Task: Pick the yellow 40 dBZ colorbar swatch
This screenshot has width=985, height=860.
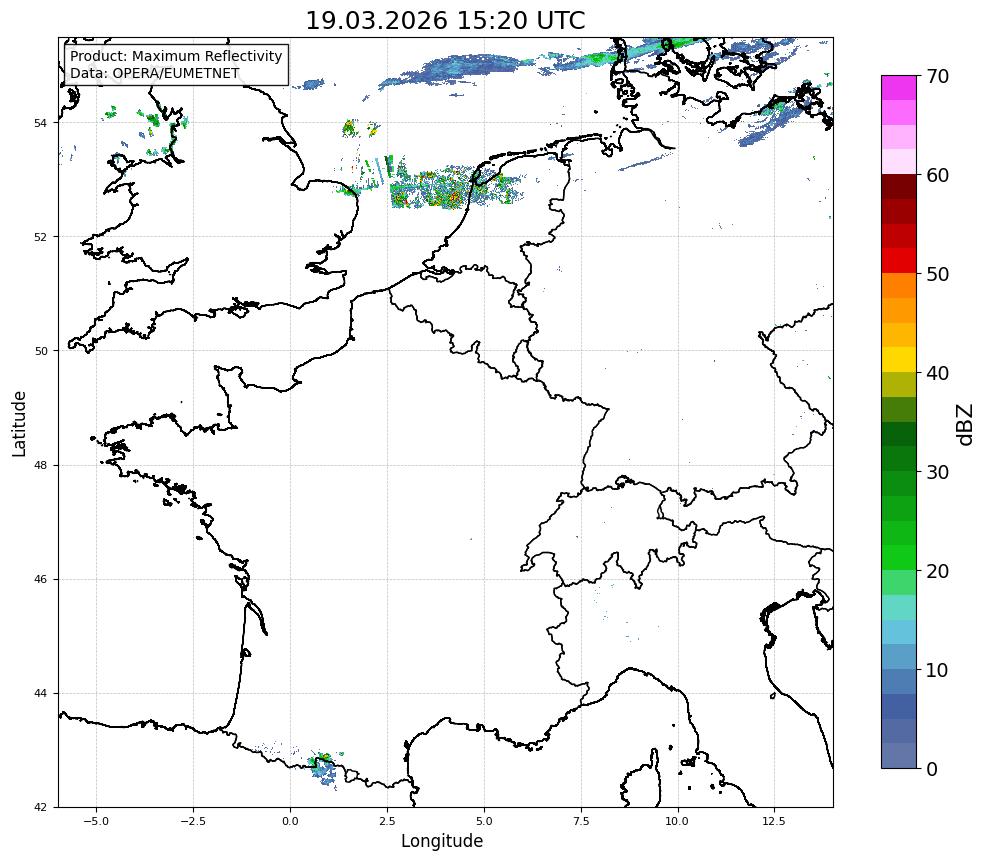Action: tap(899, 360)
